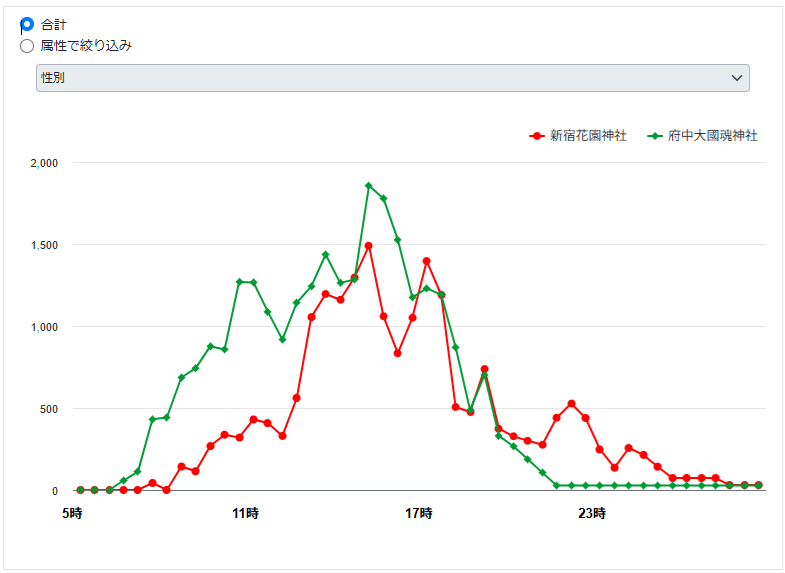Click the 属性で絞り込み label text
The height and width of the screenshot is (573, 785).
click(87, 45)
